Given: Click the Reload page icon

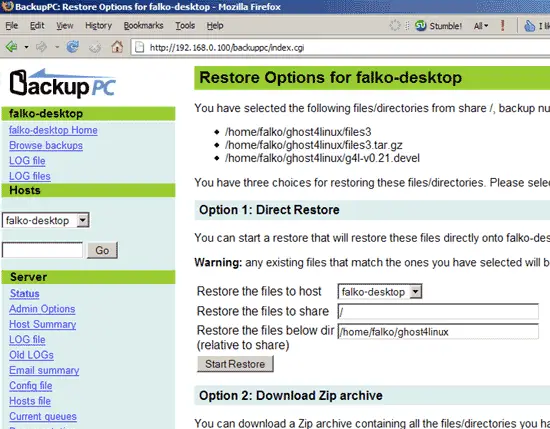Looking at the screenshot, I should coord(73,47).
